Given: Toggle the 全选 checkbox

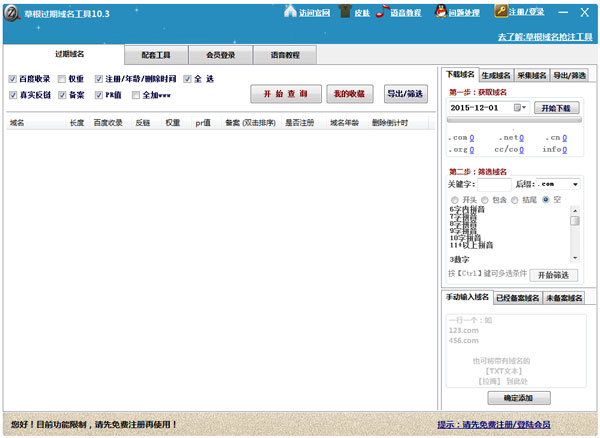Looking at the screenshot, I should point(187,79).
